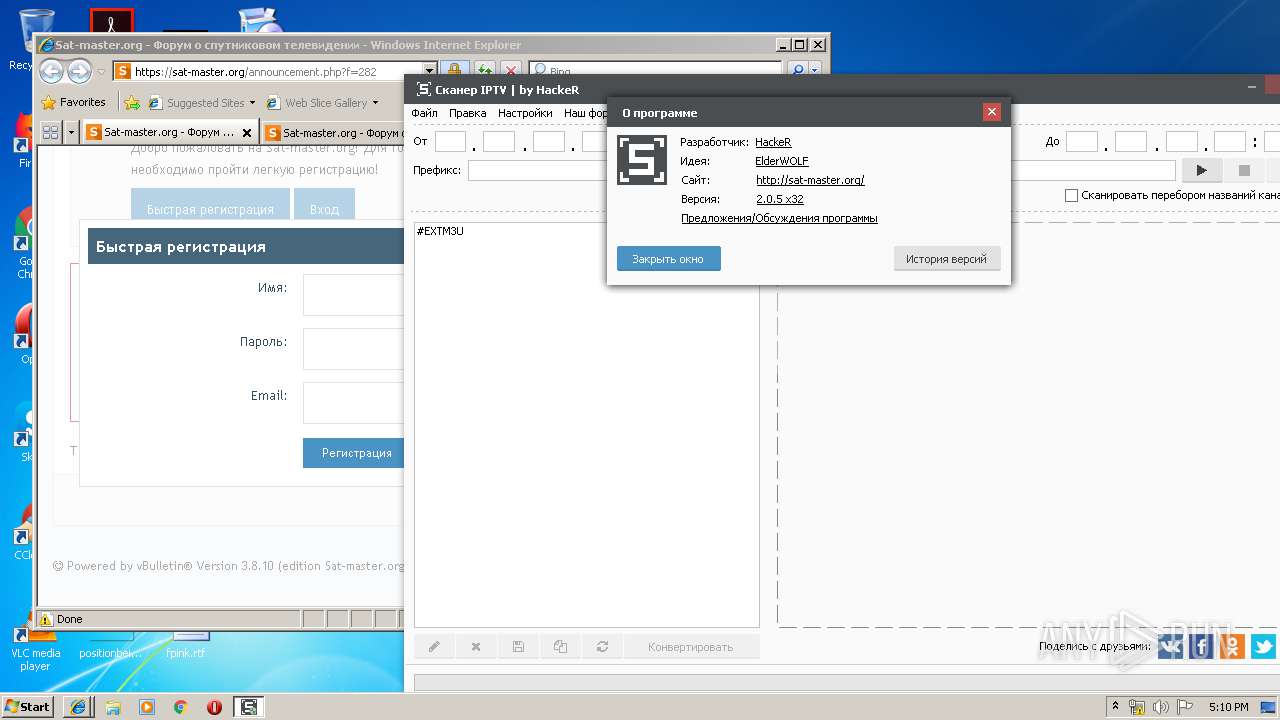Viewport: 1280px width, 720px height.
Task: Close the first Sat-master.org tab
Action: (248, 132)
